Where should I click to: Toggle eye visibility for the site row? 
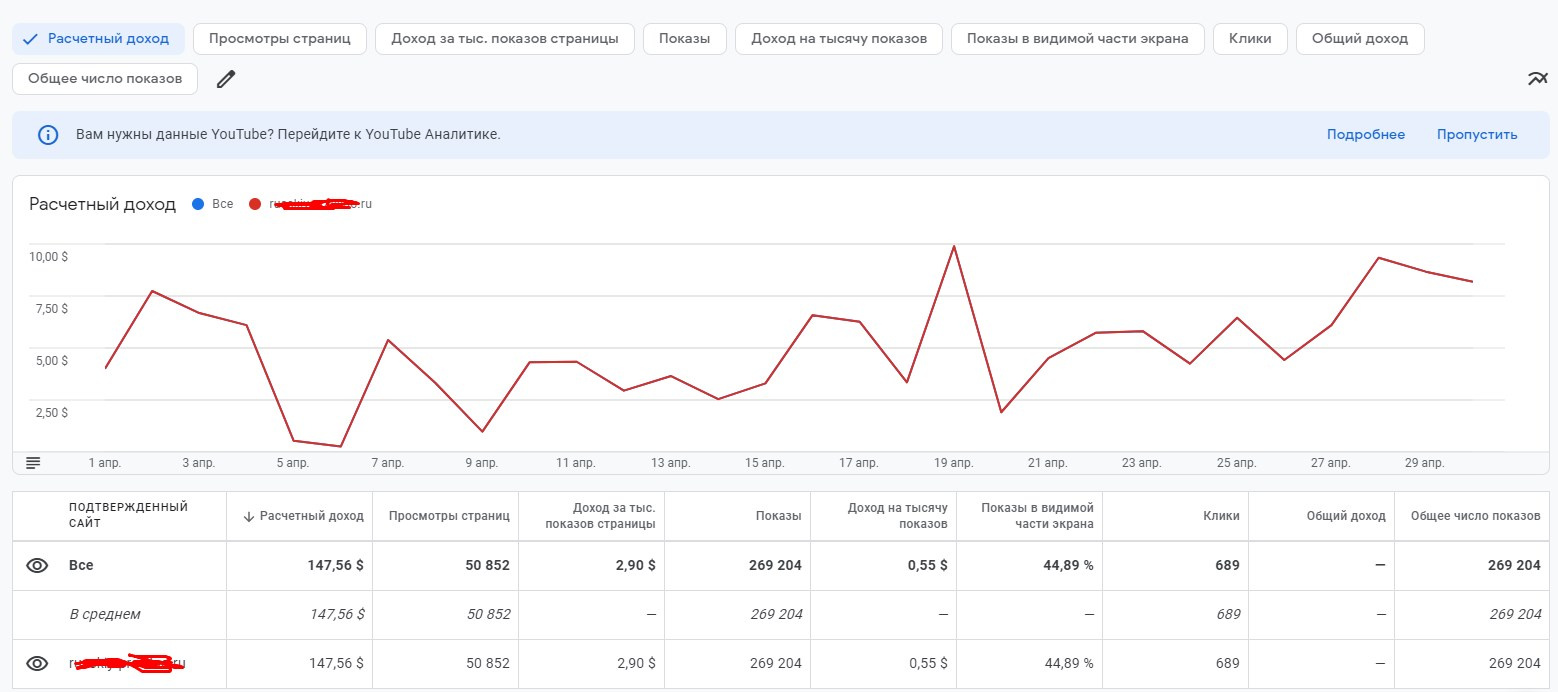[x=37, y=663]
